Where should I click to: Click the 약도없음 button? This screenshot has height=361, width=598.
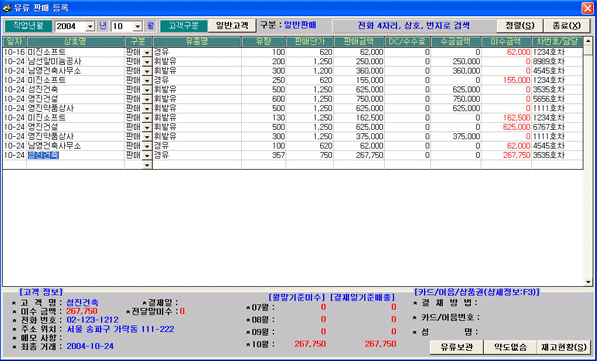point(510,347)
